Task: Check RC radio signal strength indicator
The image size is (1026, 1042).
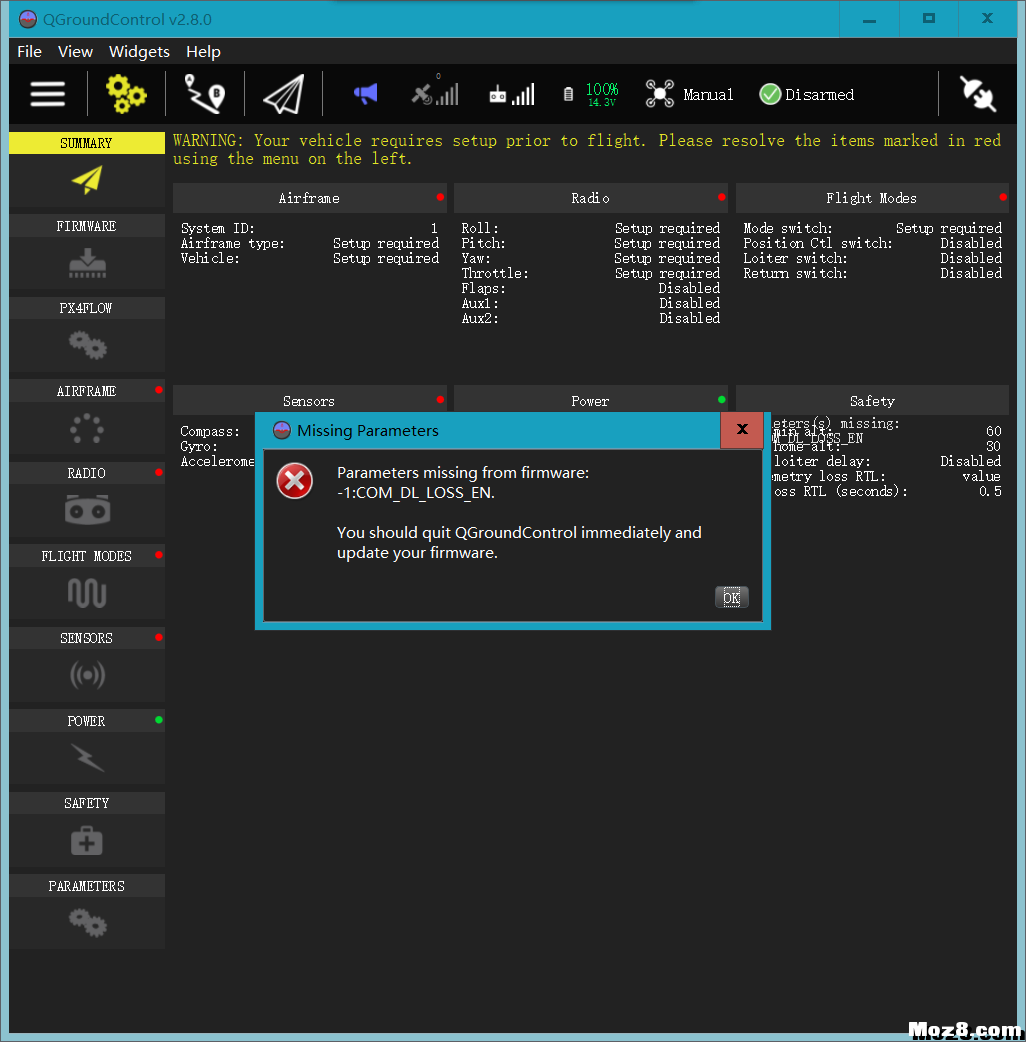Action: point(512,94)
